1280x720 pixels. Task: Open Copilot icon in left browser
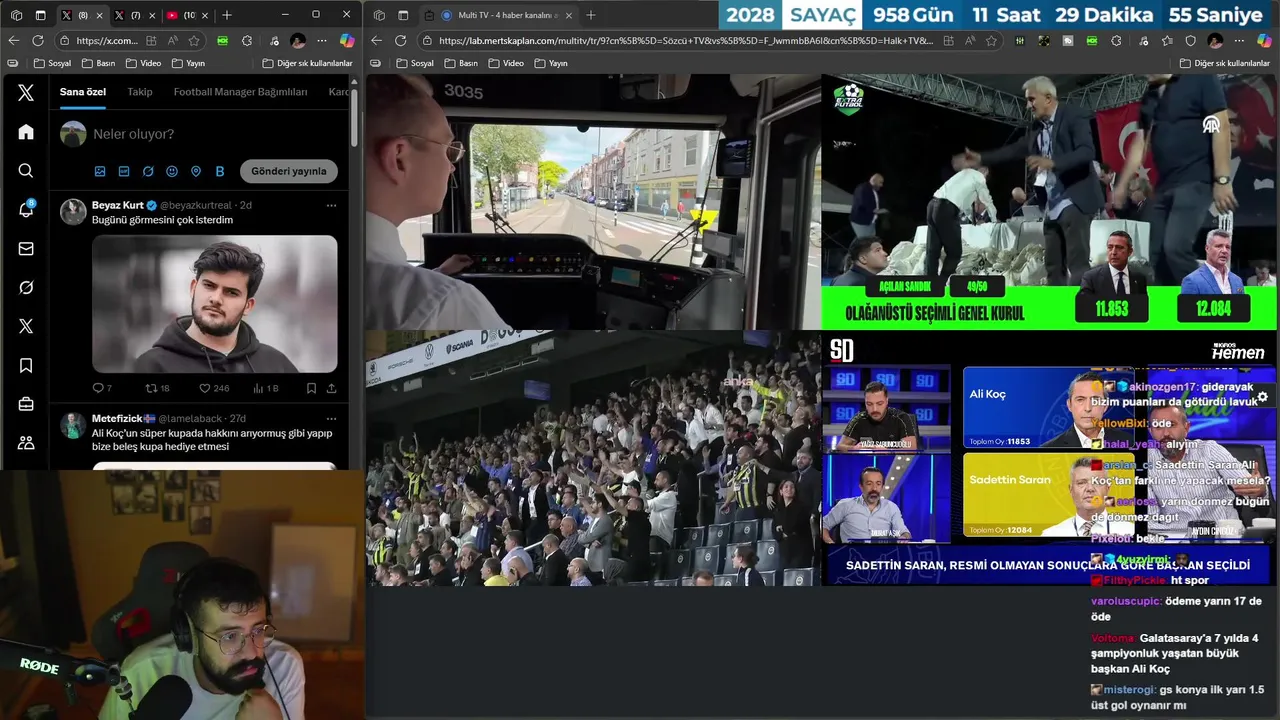pos(347,40)
